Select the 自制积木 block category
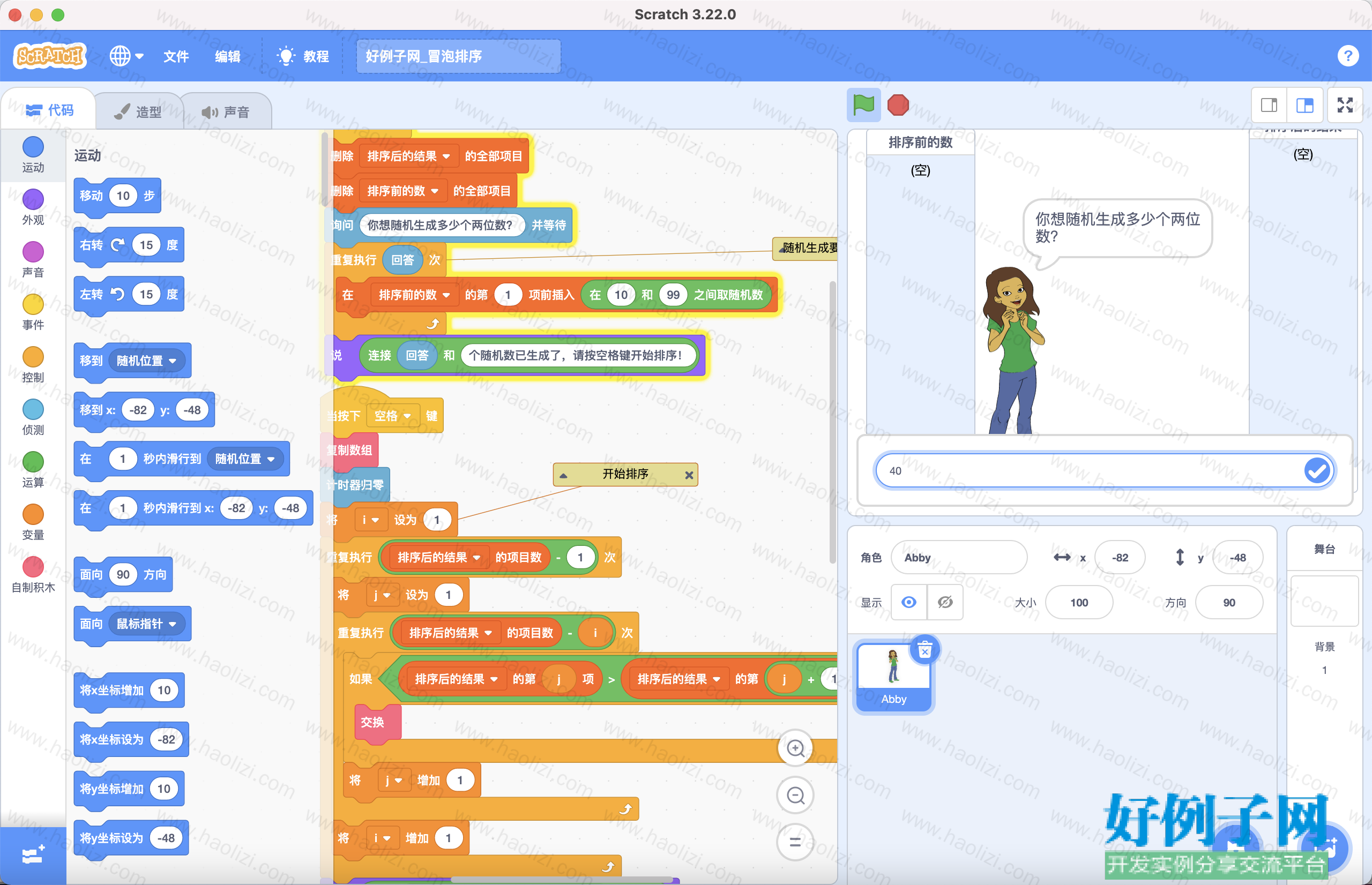This screenshot has width=1372, height=885. (33, 575)
